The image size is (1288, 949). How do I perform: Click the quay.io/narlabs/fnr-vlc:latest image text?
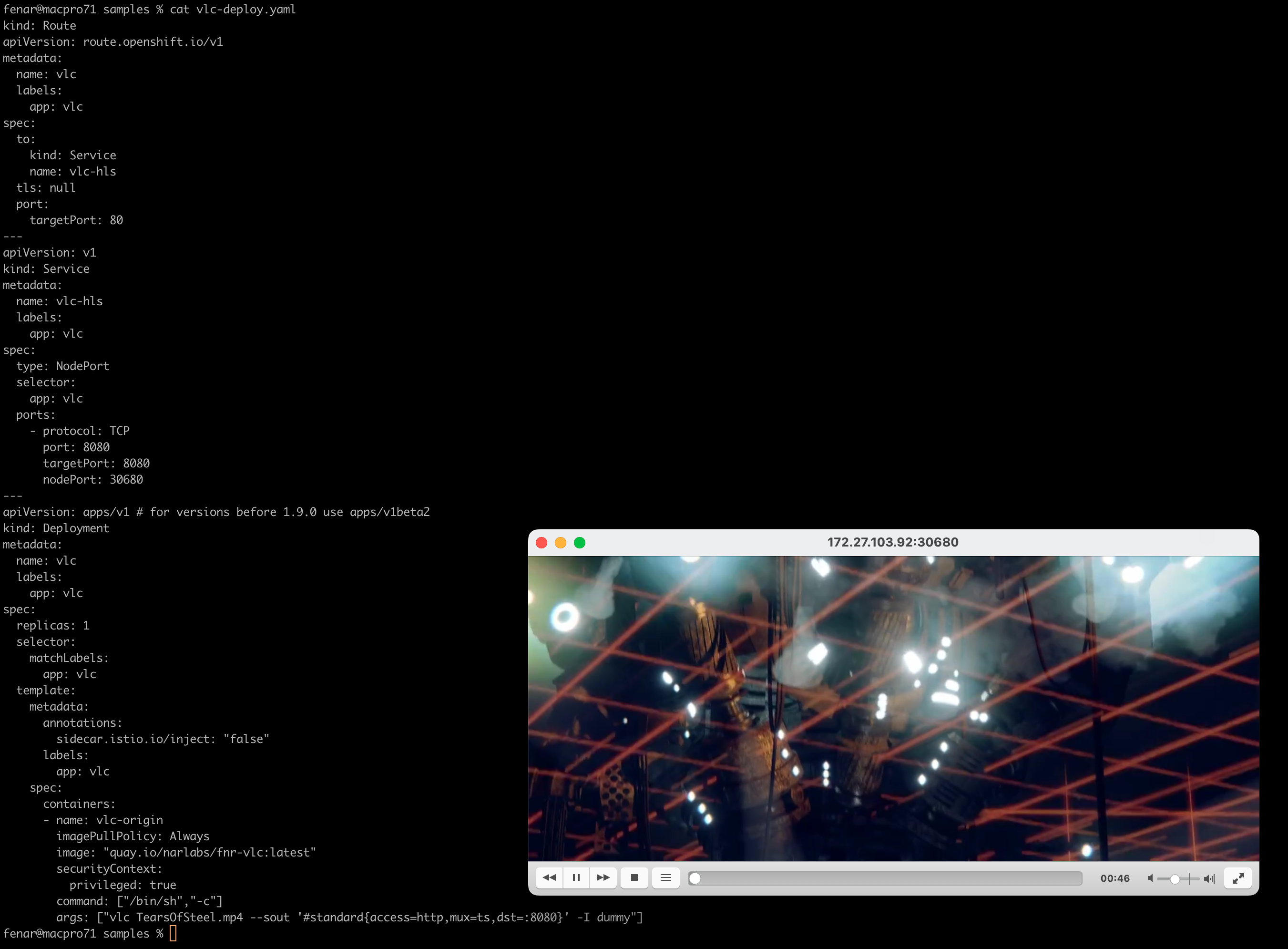tap(210, 853)
